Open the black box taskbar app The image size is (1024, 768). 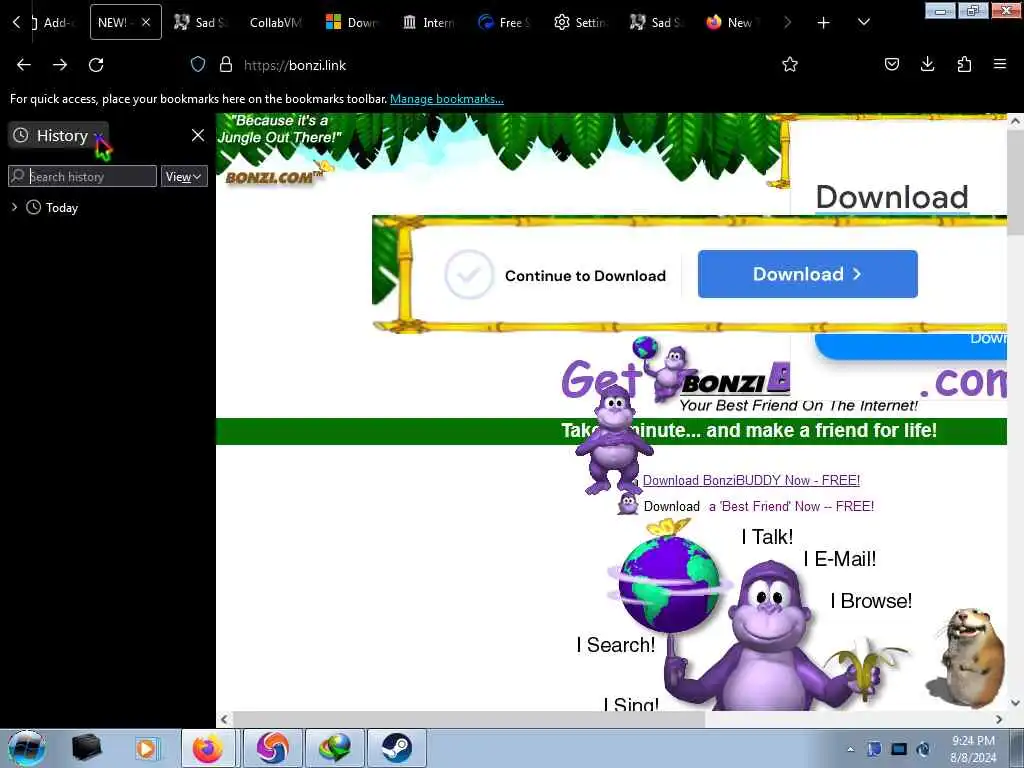click(x=86, y=748)
